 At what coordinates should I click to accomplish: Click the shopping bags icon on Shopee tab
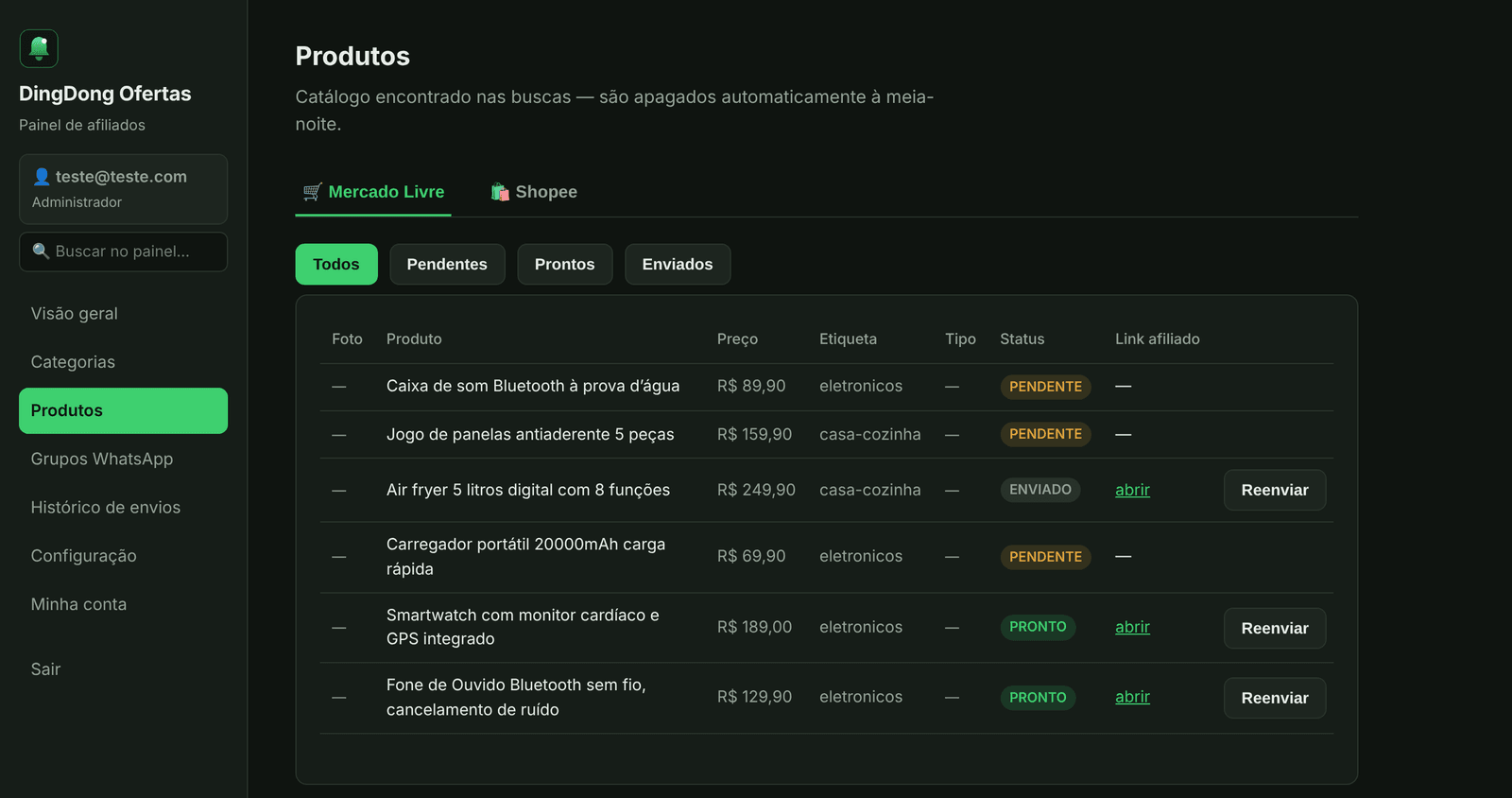coord(500,192)
